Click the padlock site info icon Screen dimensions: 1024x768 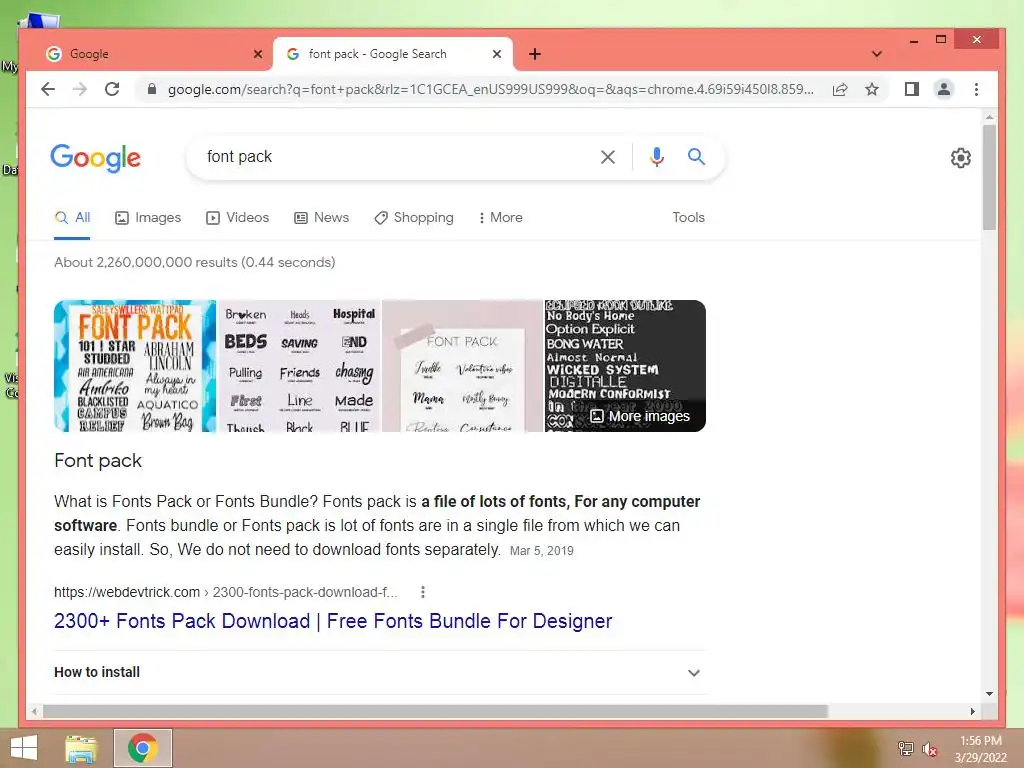click(x=152, y=89)
